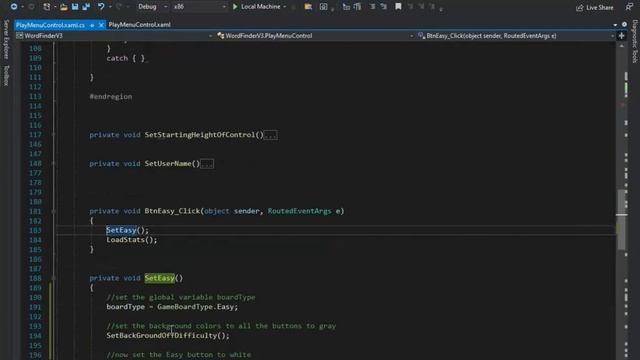The width and height of the screenshot is (640, 360).
Task: Click the New Project toolbar icon
Action: click(47, 7)
